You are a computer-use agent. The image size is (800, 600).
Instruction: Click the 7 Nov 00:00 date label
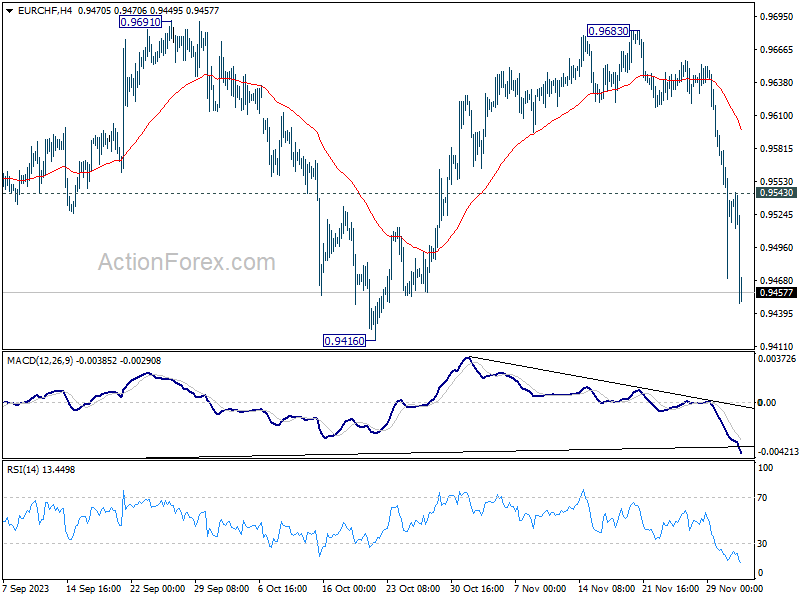pyautogui.click(x=540, y=589)
